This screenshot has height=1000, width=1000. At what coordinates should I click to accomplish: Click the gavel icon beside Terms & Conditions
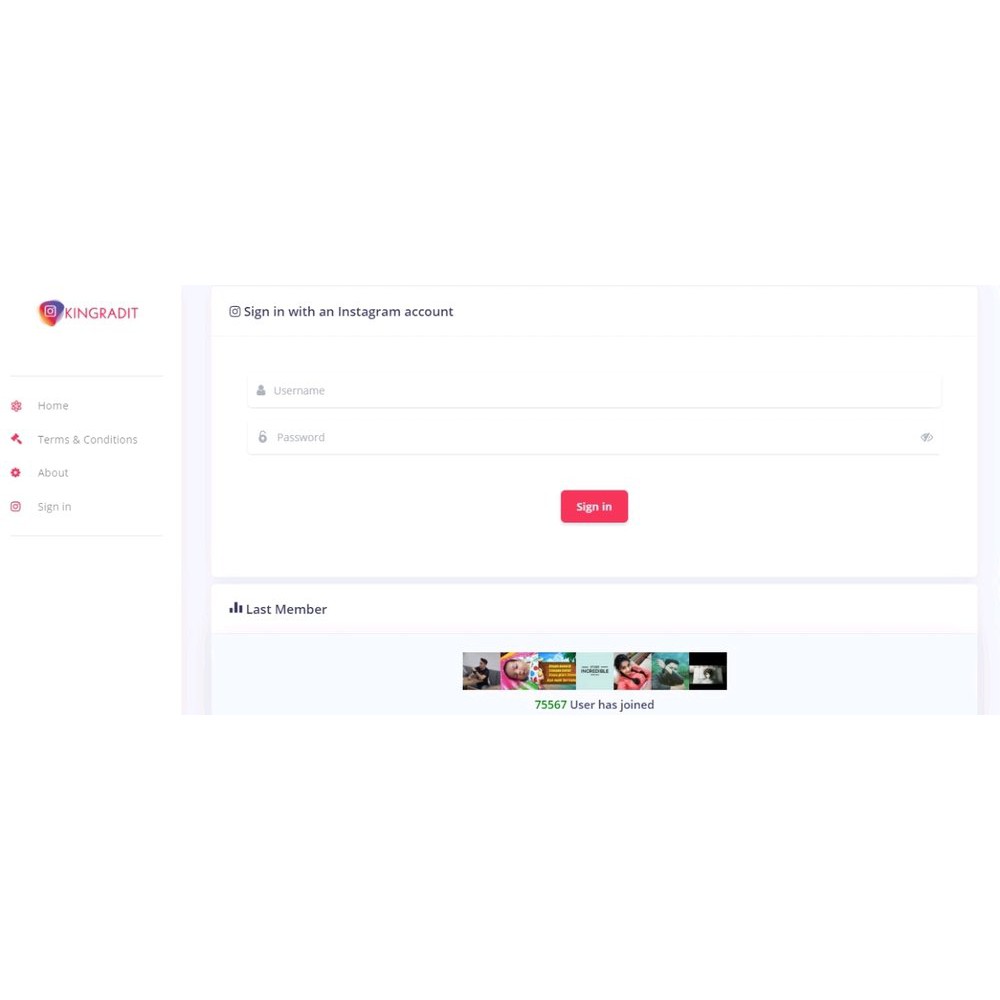(x=17, y=439)
